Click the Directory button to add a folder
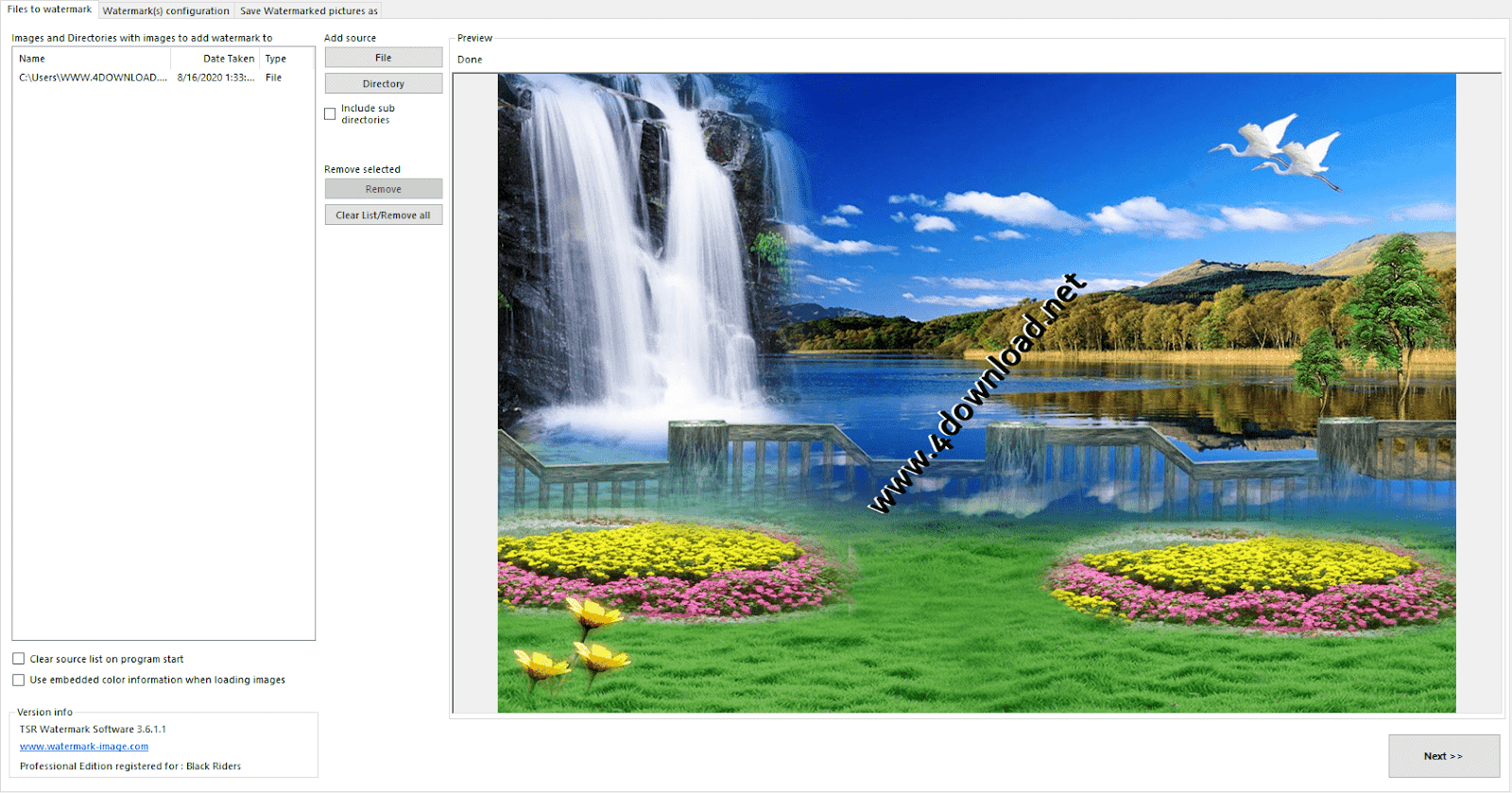The height and width of the screenshot is (793, 1512). coord(384,83)
